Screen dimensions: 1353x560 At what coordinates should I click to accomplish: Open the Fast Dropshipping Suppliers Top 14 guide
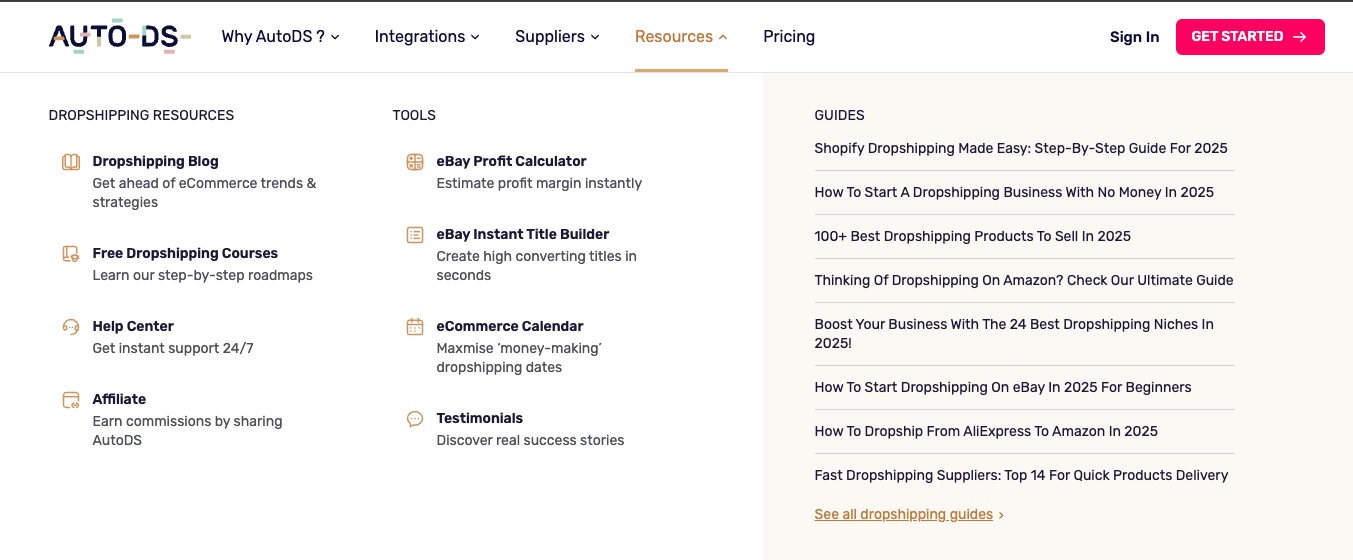point(1021,475)
